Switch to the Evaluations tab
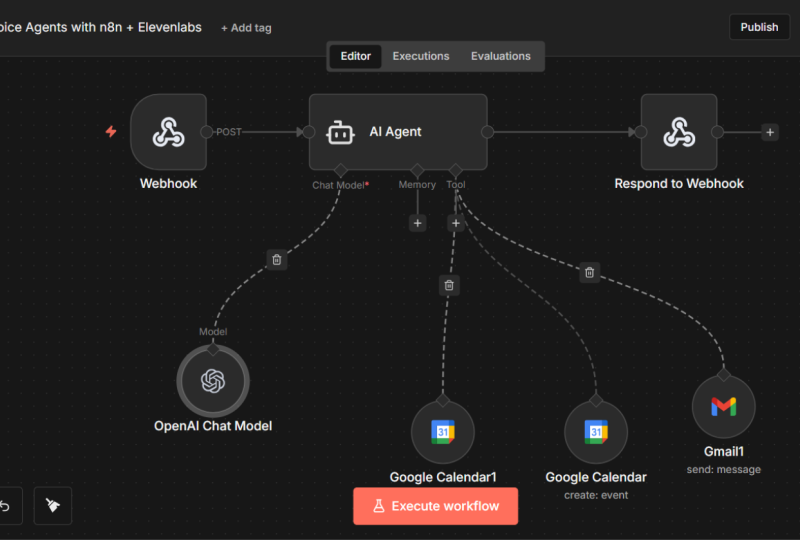The width and height of the screenshot is (800, 540). coord(501,56)
